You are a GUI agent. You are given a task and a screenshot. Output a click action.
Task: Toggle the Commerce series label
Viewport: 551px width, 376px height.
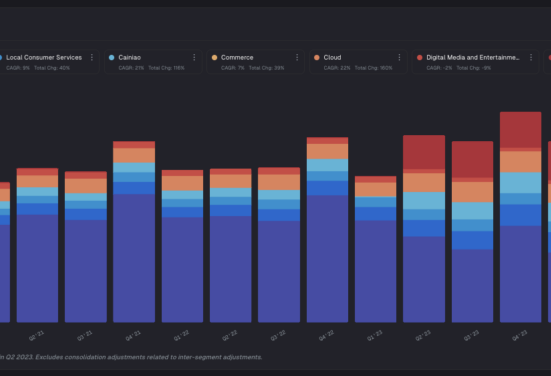point(237,58)
